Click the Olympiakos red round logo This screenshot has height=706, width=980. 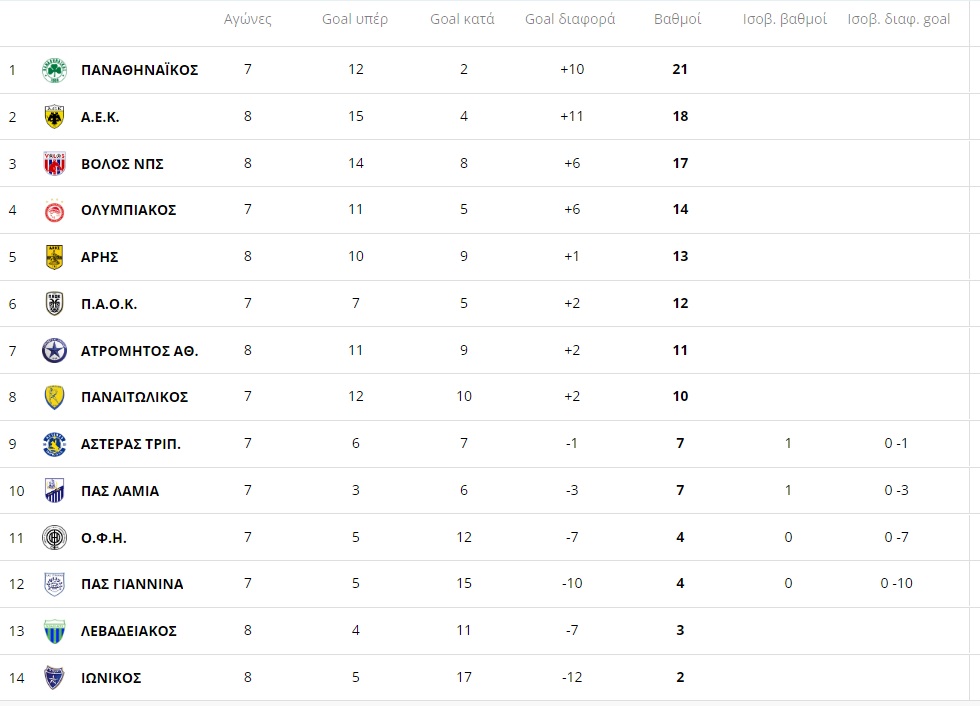(54, 211)
